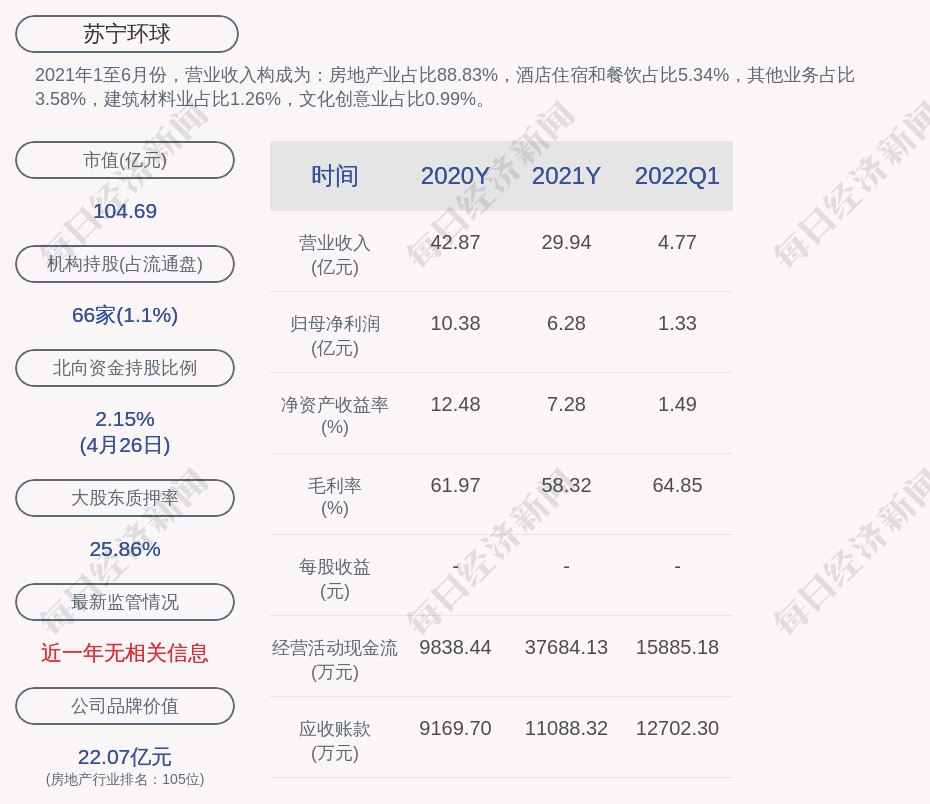Click the gross margin value 58.32
The width and height of the screenshot is (930, 804).
(566, 485)
